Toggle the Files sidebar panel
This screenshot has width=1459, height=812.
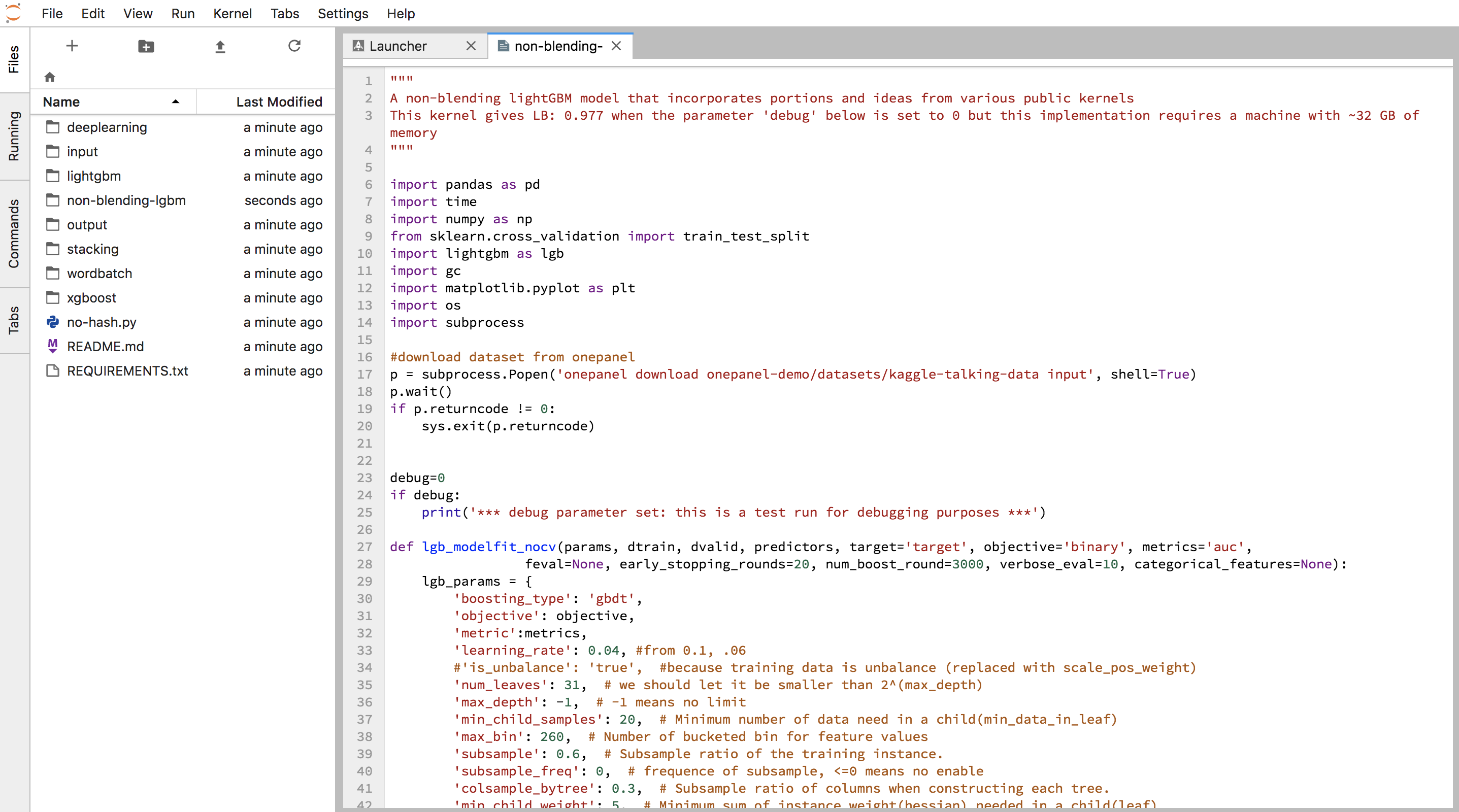(14, 59)
